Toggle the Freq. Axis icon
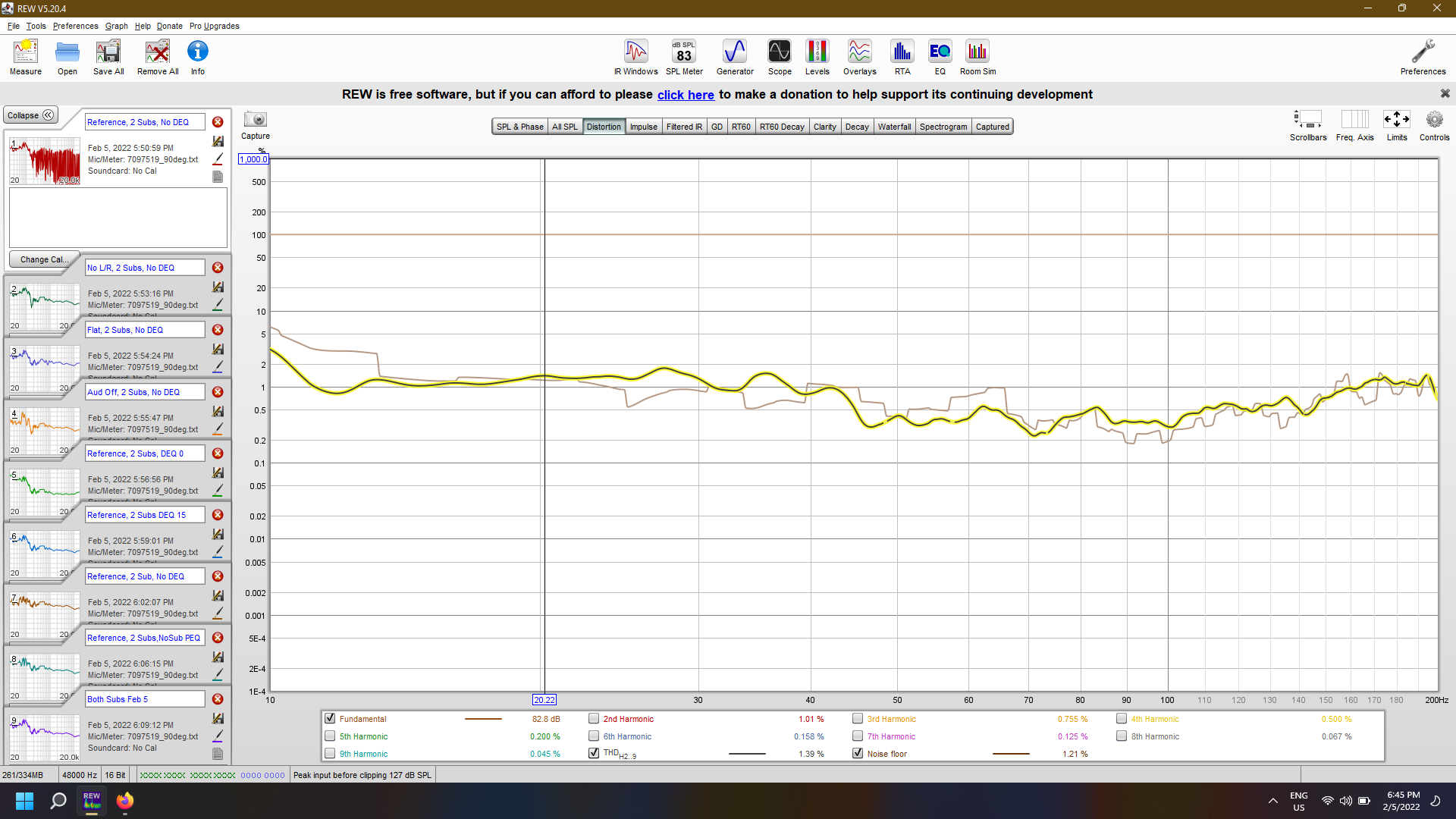The height and width of the screenshot is (819, 1456). pyautogui.click(x=1354, y=125)
